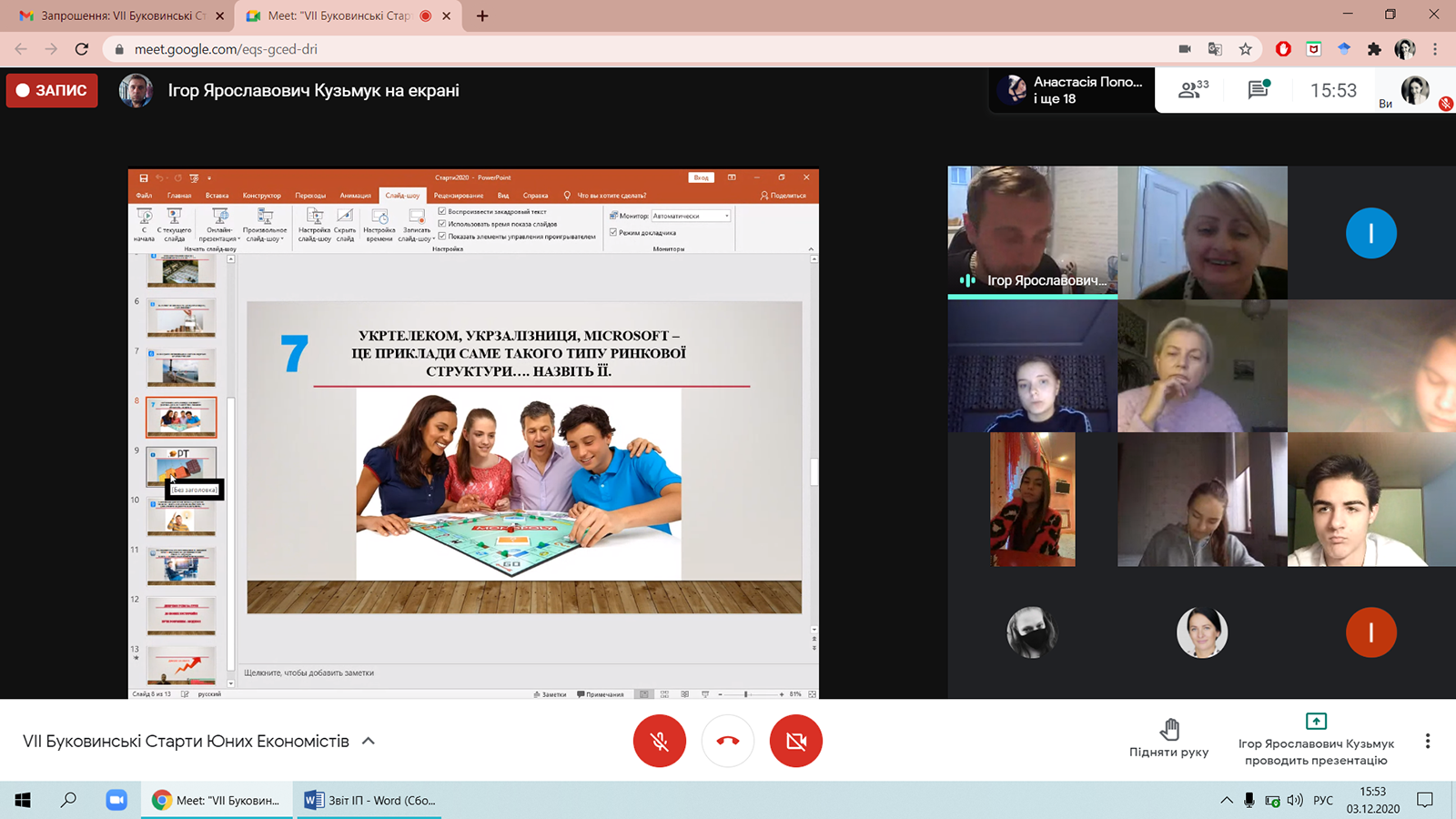This screenshot has height=819, width=1456.
Task: Start slideshow from beginning (С начала)
Action: pos(144,224)
